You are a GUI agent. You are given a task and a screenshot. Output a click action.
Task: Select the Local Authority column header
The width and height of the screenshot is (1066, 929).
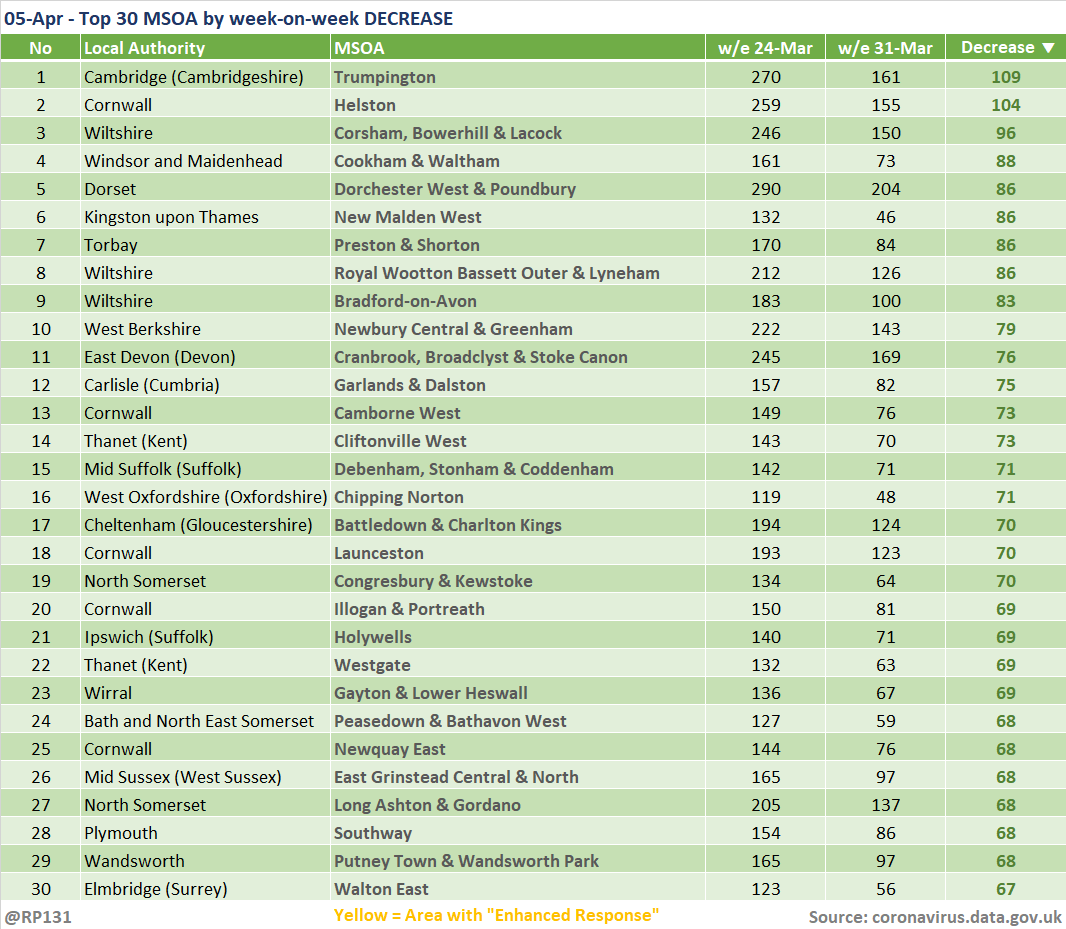tap(144, 48)
